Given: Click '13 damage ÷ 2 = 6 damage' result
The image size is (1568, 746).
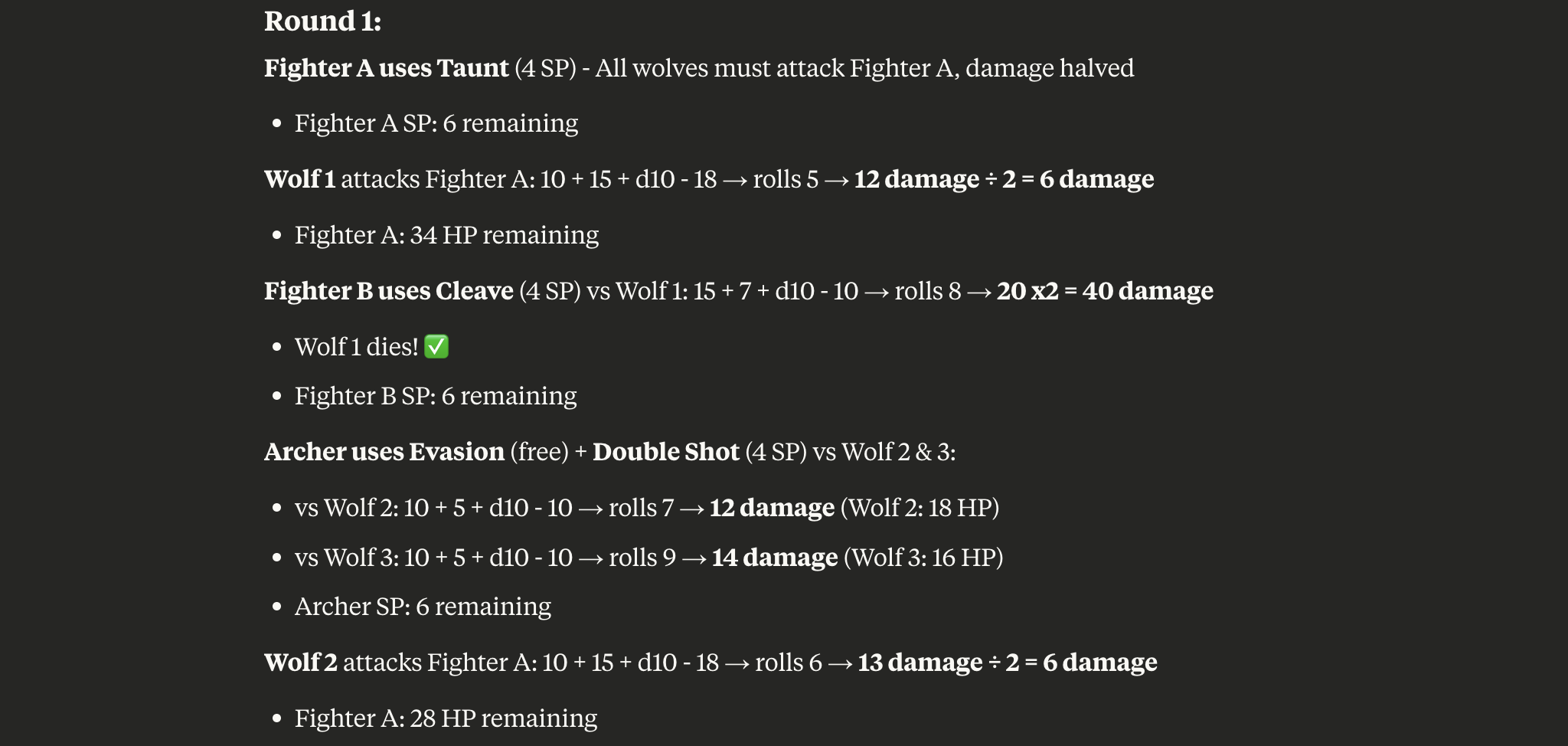Looking at the screenshot, I should [x=1007, y=663].
